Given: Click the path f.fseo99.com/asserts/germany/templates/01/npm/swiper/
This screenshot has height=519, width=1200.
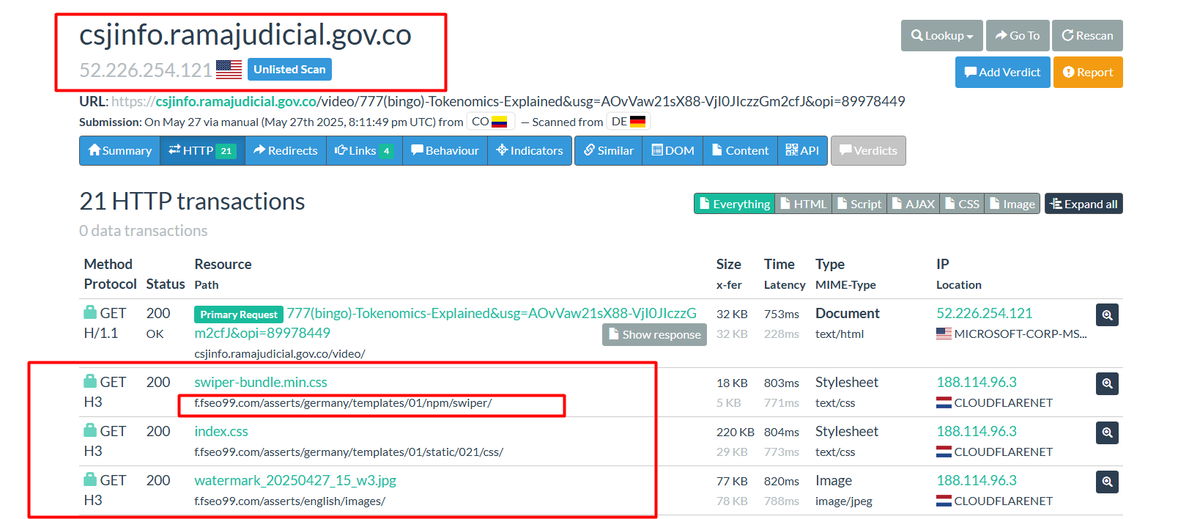Looking at the screenshot, I should [x=343, y=403].
